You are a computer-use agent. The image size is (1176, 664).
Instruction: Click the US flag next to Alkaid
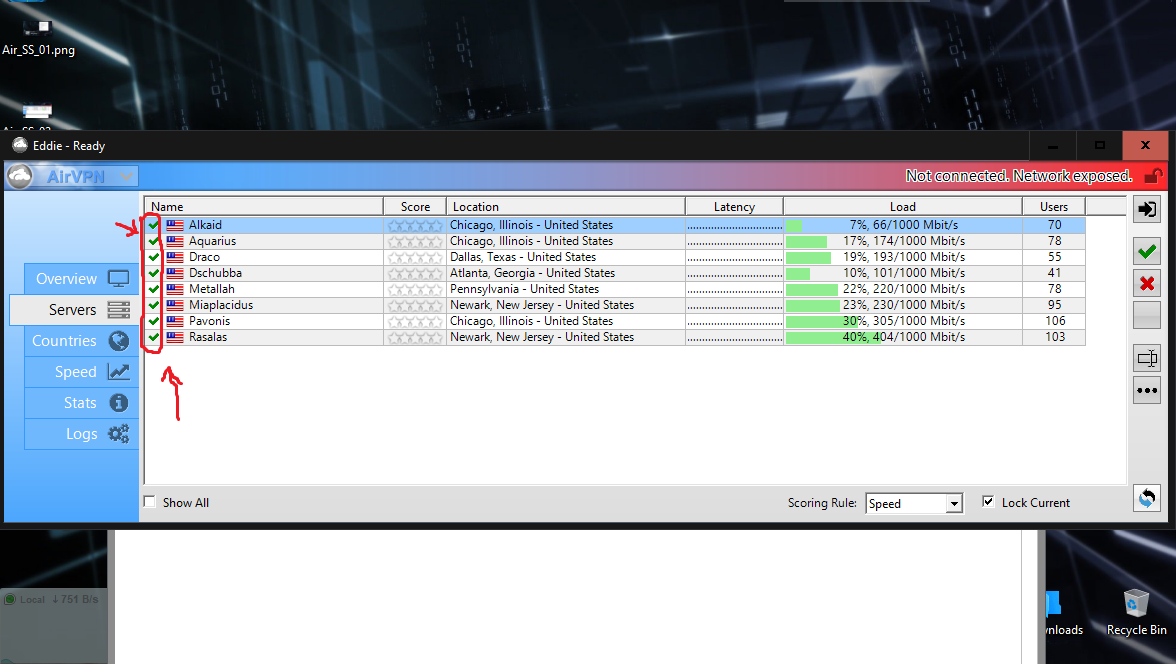[175, 225]
